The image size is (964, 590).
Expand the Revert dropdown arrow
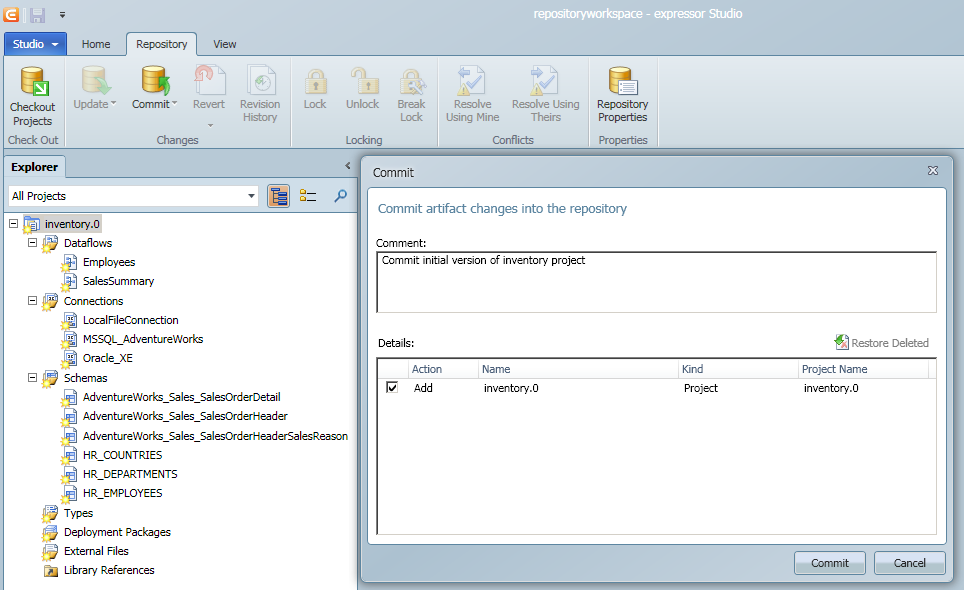(210, 125)
